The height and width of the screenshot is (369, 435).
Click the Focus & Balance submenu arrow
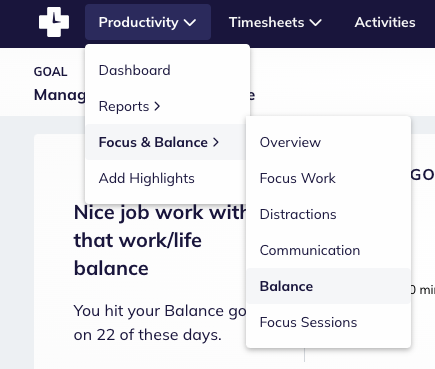point(216,142)
